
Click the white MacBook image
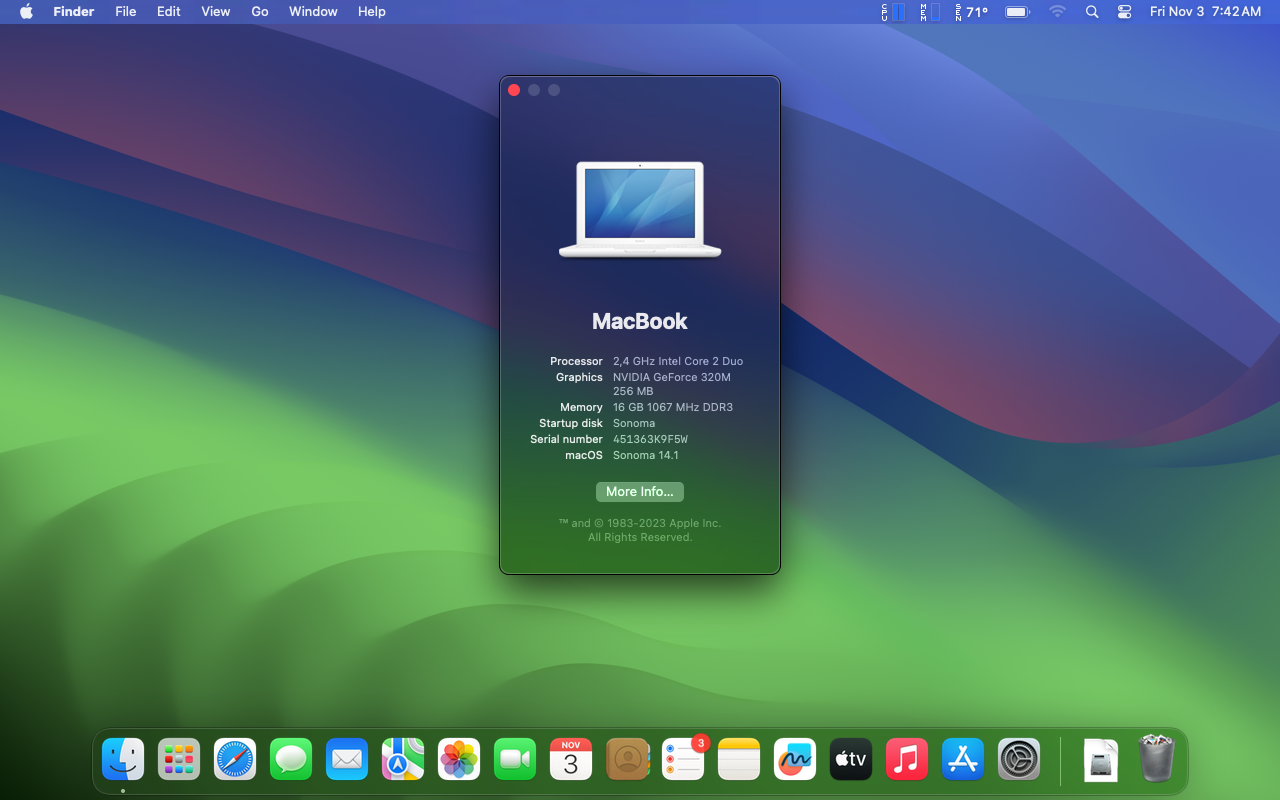640,209
